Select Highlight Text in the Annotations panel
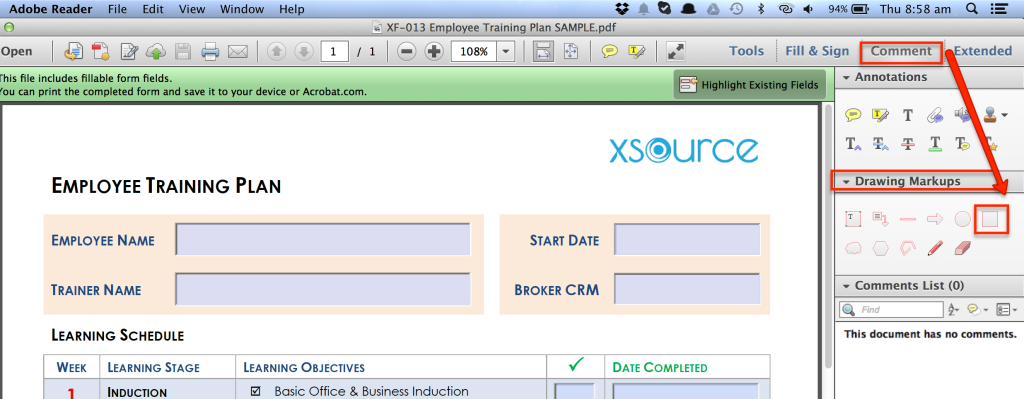This screenshot has height=399, width=1024. pyautogui.click(x=880, y=116)
